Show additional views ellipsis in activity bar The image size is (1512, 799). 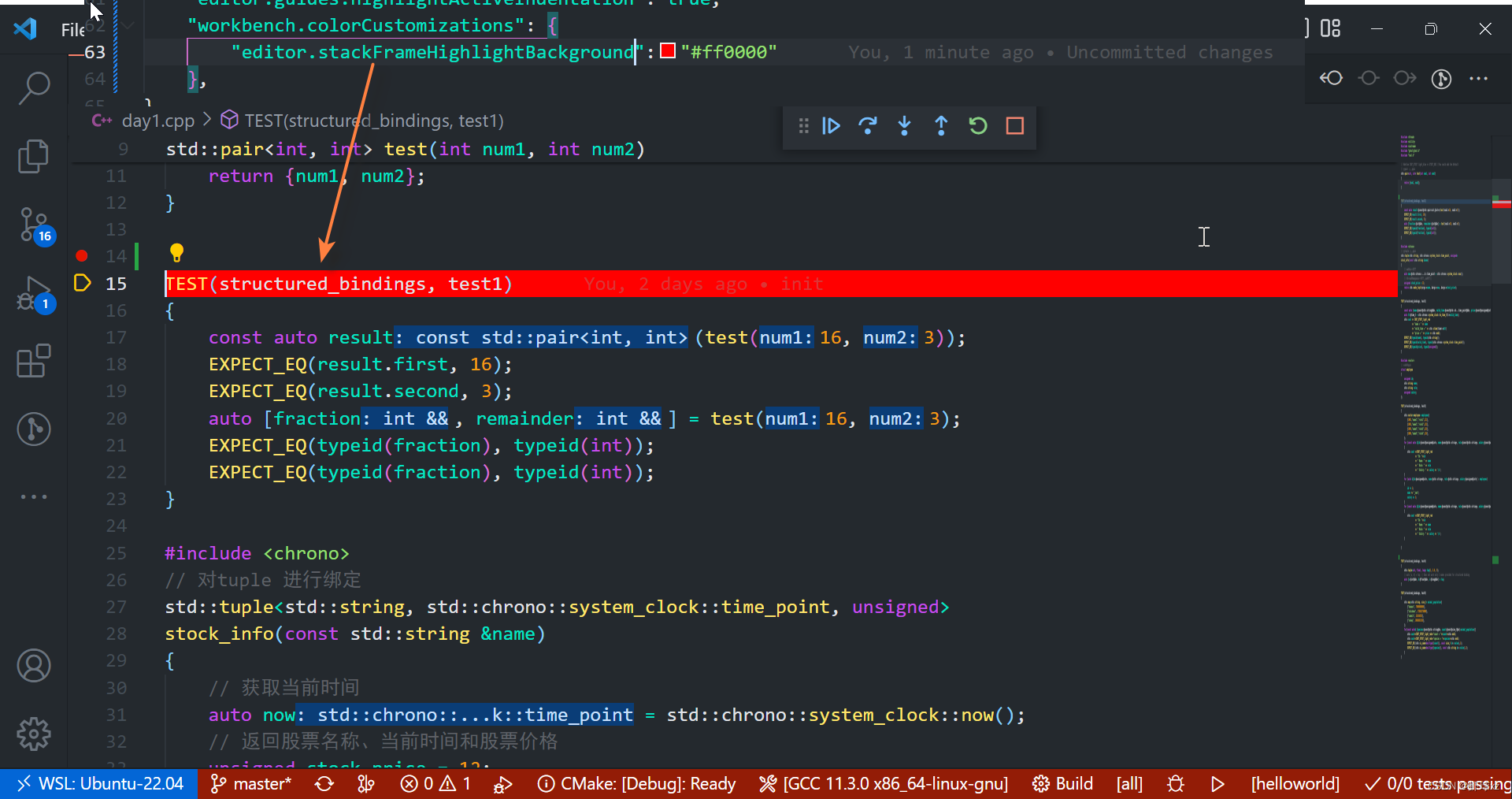click(x=34, y=496)
